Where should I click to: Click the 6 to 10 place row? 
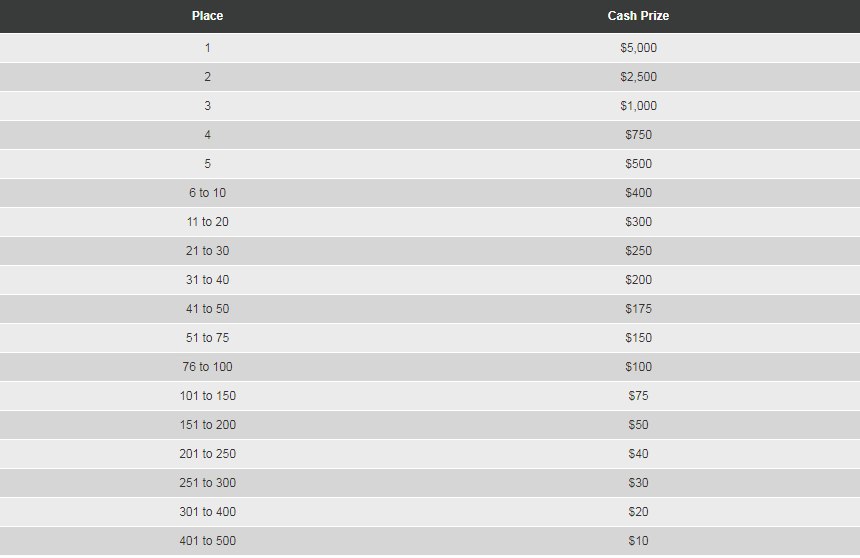[x=207, y=192]
